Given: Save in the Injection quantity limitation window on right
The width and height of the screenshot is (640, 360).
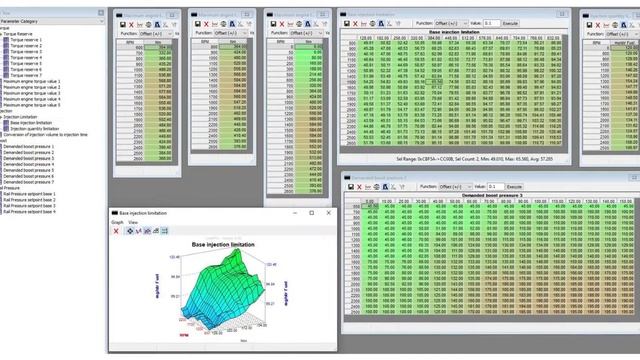Looking at the screenshot, I should tap(589, 24).
